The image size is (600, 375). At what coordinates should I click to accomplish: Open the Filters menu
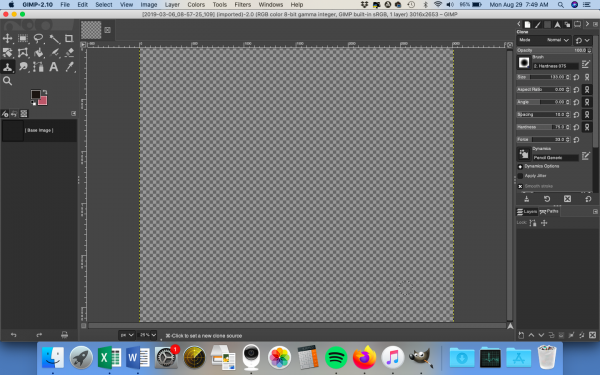pyautogui.click(x=243, y=5)
